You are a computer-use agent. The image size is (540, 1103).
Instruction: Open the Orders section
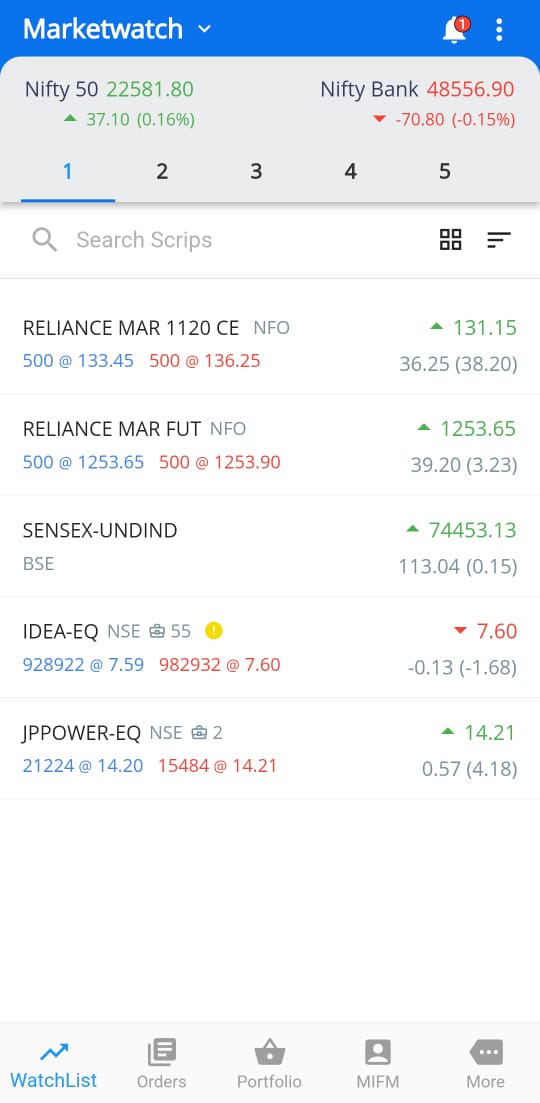click(162, 1064)
